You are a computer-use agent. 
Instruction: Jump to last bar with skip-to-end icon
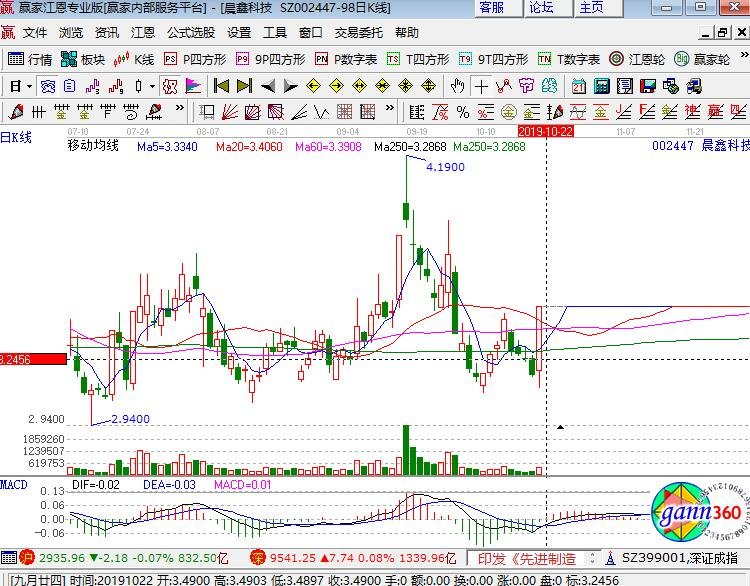pyautogui.click(x=244, y=87)
